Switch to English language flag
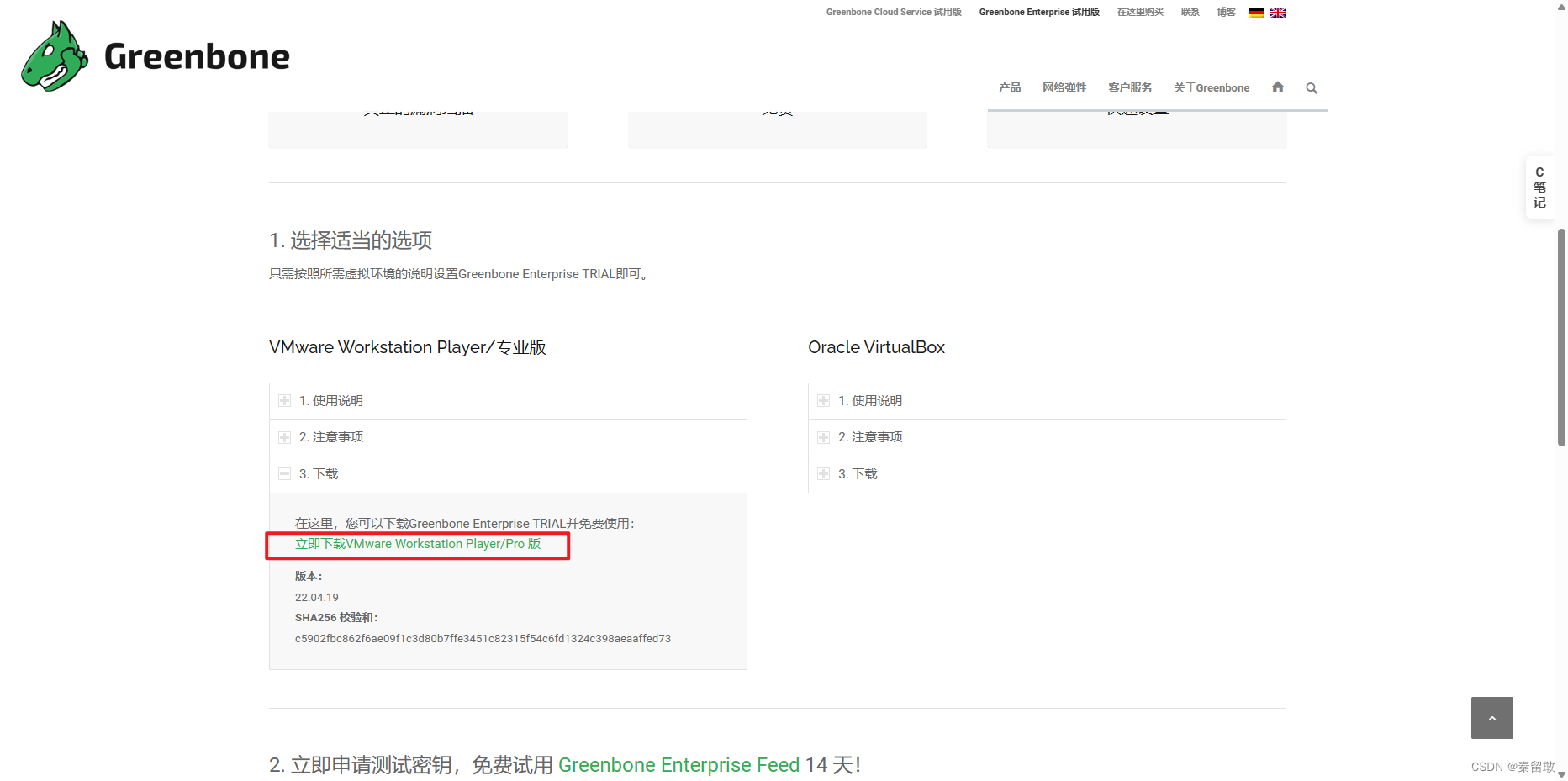The width and height of the screenshot is (1568, 781). (1278, 13)
